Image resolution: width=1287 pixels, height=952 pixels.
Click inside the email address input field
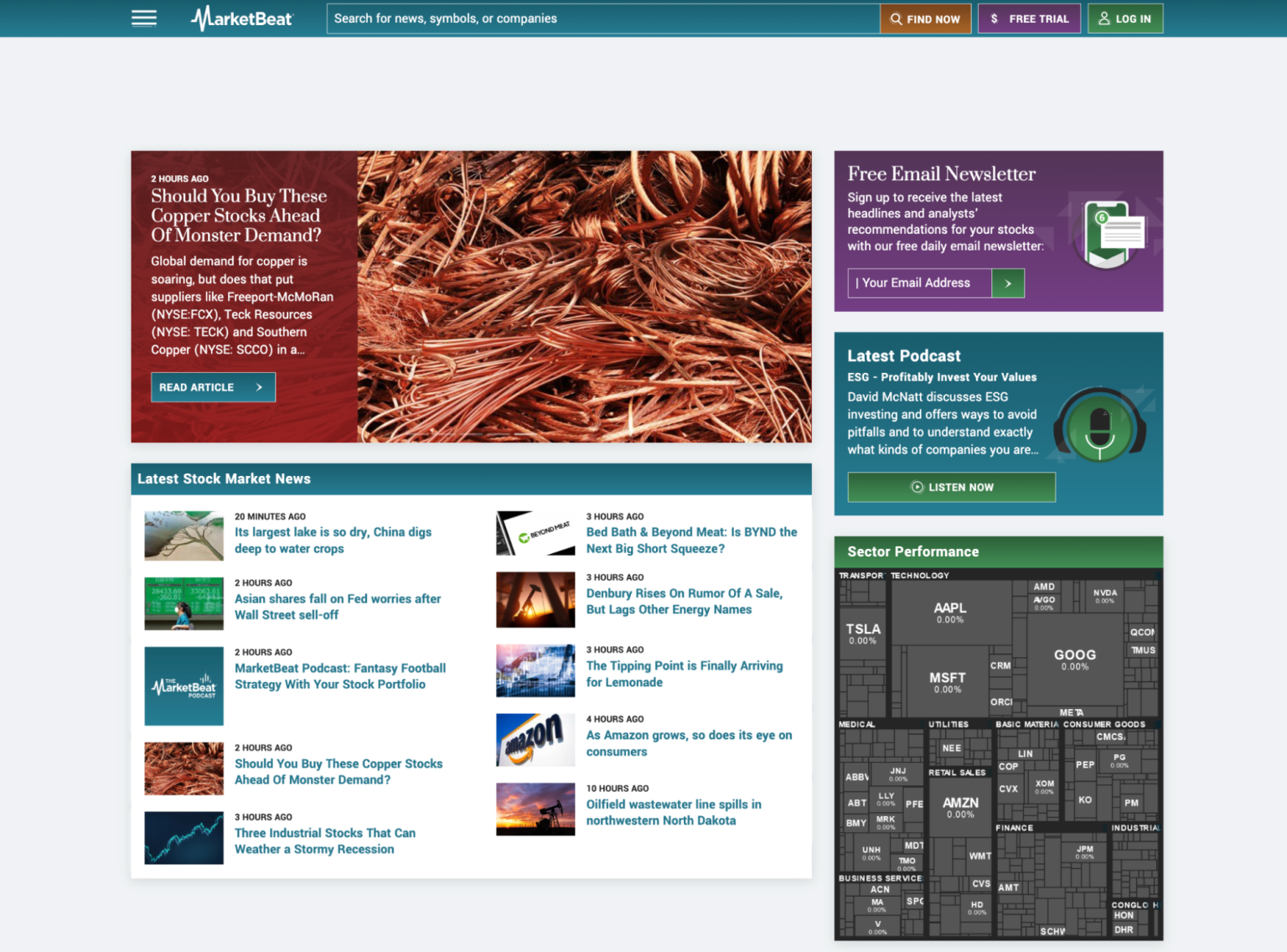tap(918, 283)
